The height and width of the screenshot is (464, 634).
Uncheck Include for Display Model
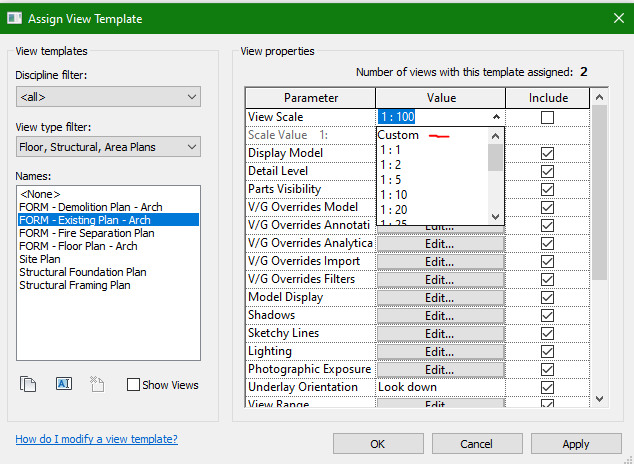tap(547, 154)
